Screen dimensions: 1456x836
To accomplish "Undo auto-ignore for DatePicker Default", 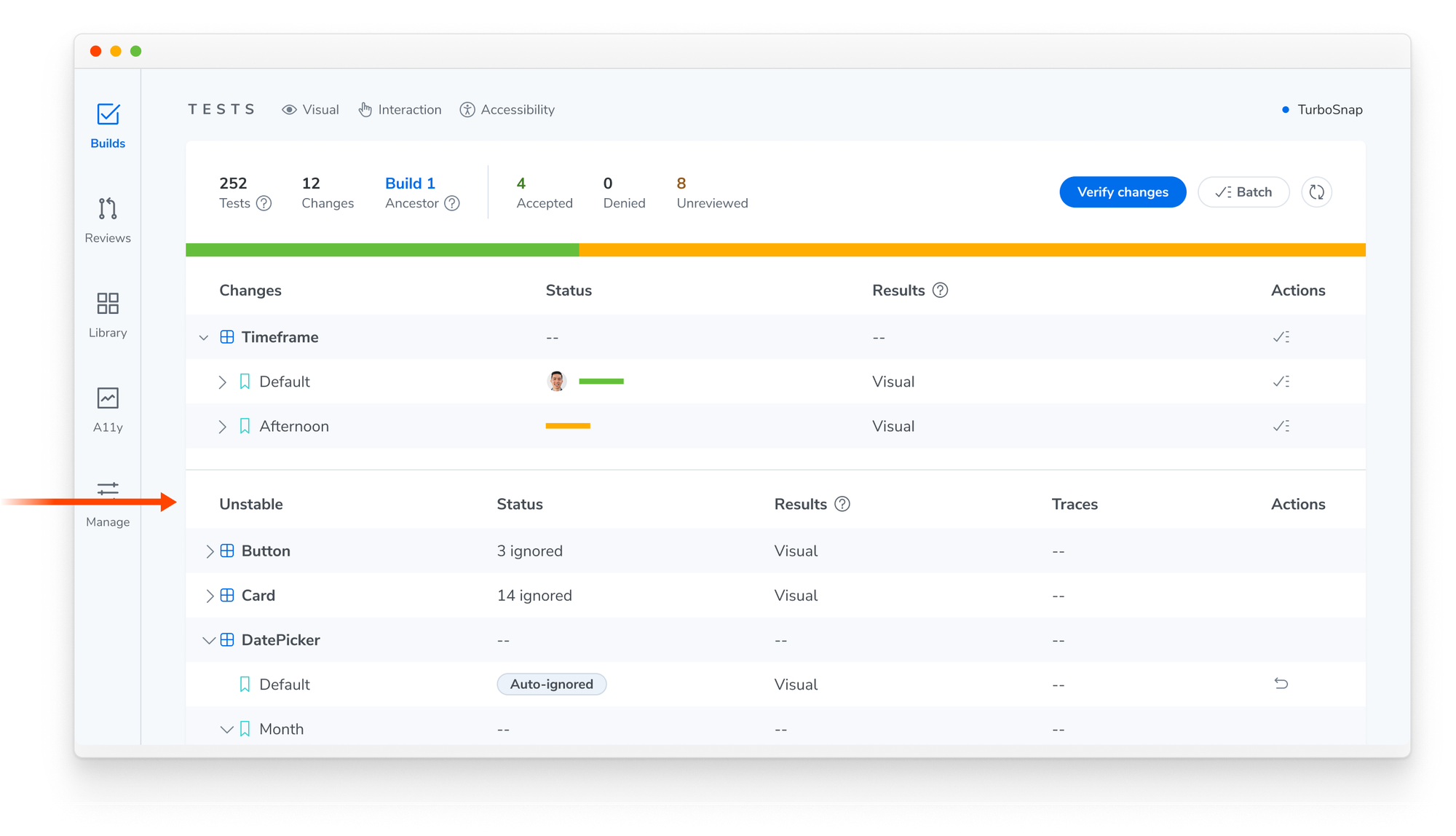I will 1281,684.
